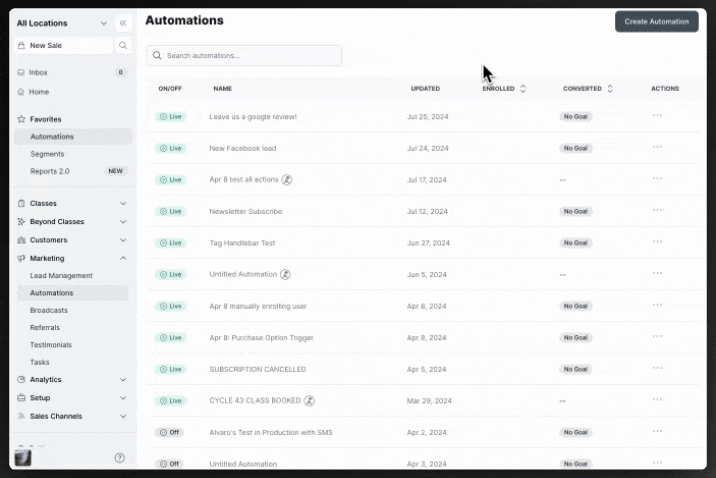Toggle Live status for CYCLE 43 CLASS BOOKED
716x478 pixels.
click(170, 400)
